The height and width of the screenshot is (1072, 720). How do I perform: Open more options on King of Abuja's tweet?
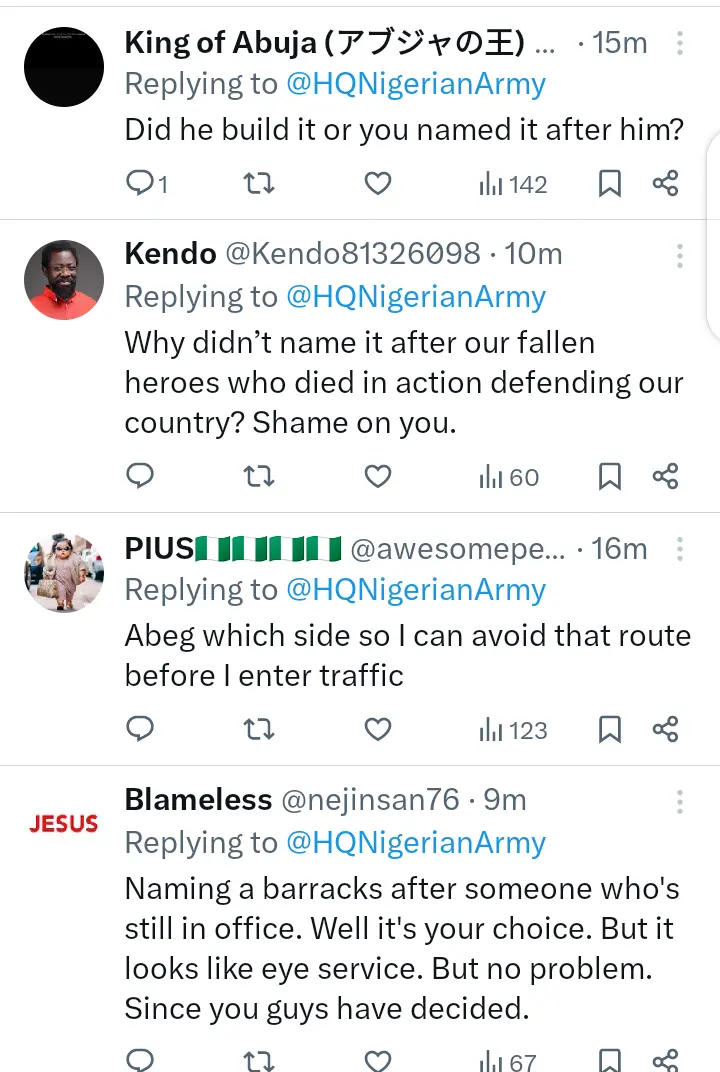coord(680,43)
